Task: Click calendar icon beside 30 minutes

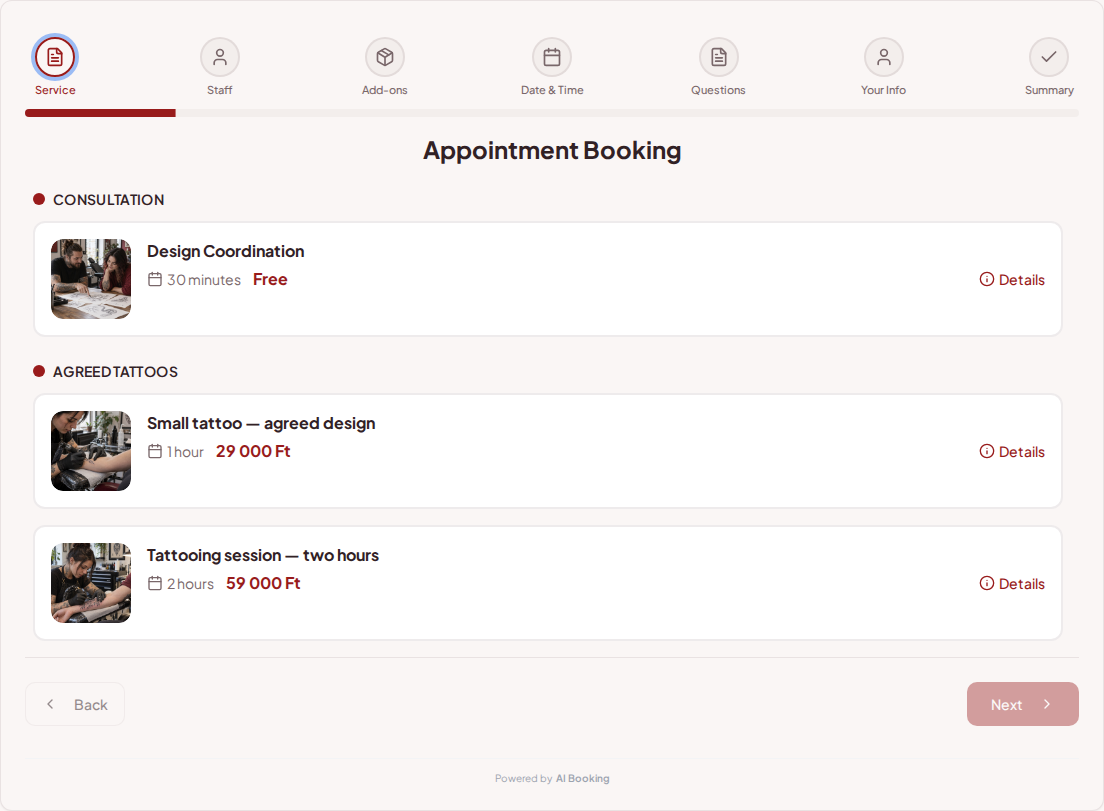Action: (x=155, y=279)
